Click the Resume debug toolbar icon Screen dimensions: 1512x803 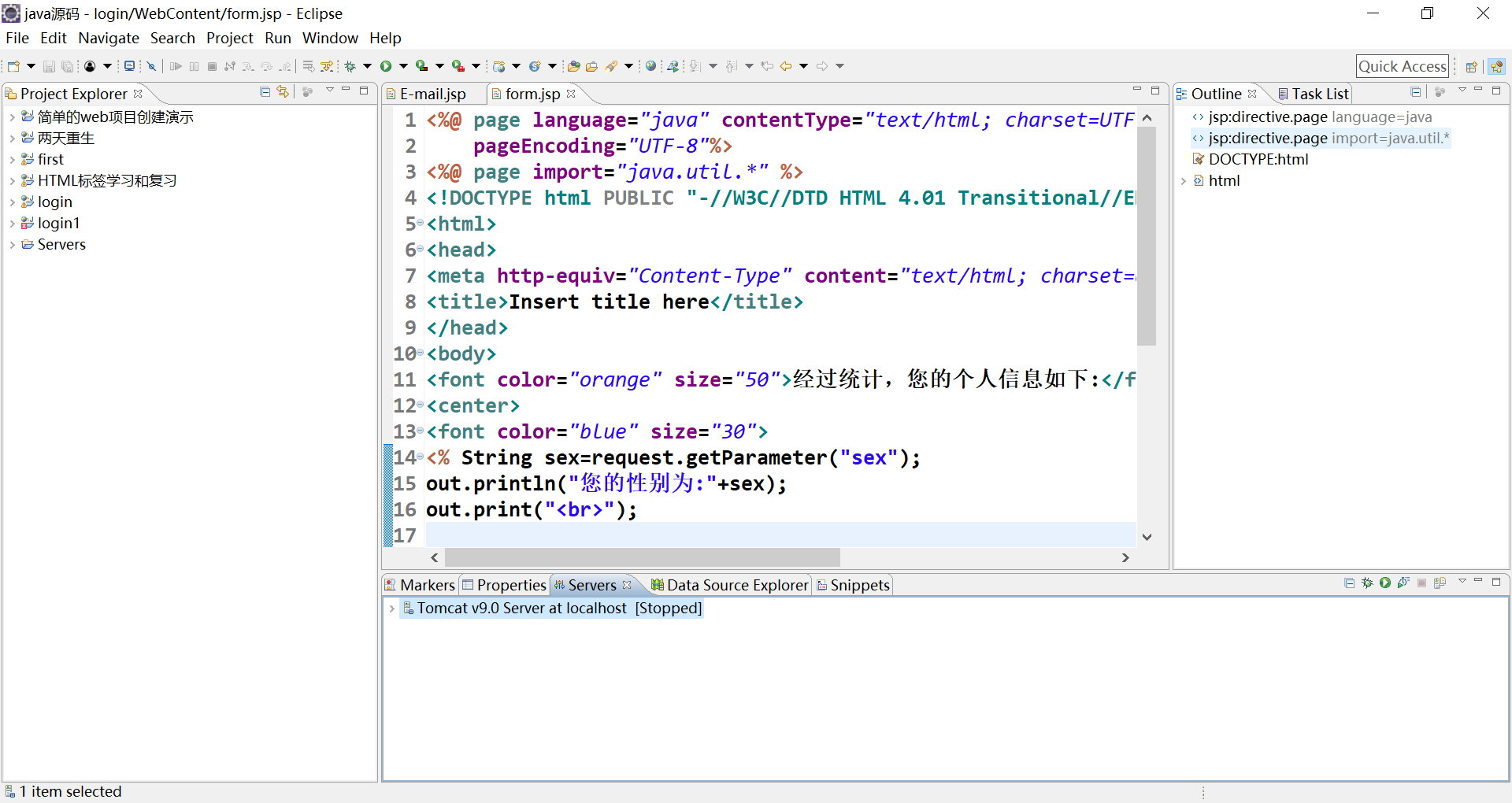click(176, 66)
